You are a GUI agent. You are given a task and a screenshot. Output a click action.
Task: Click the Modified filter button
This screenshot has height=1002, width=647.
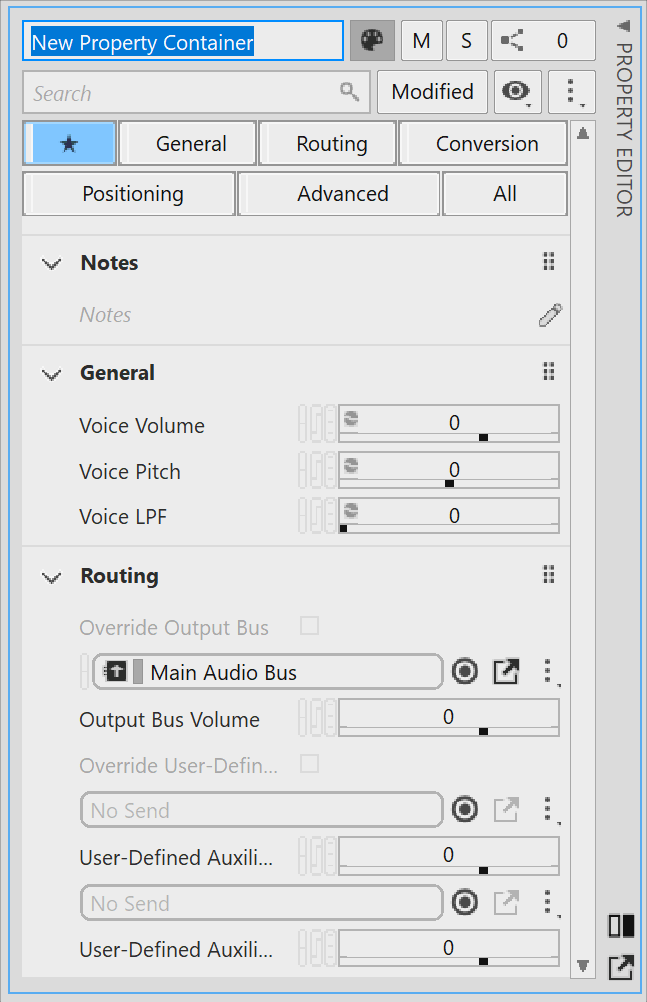[432, 92]
